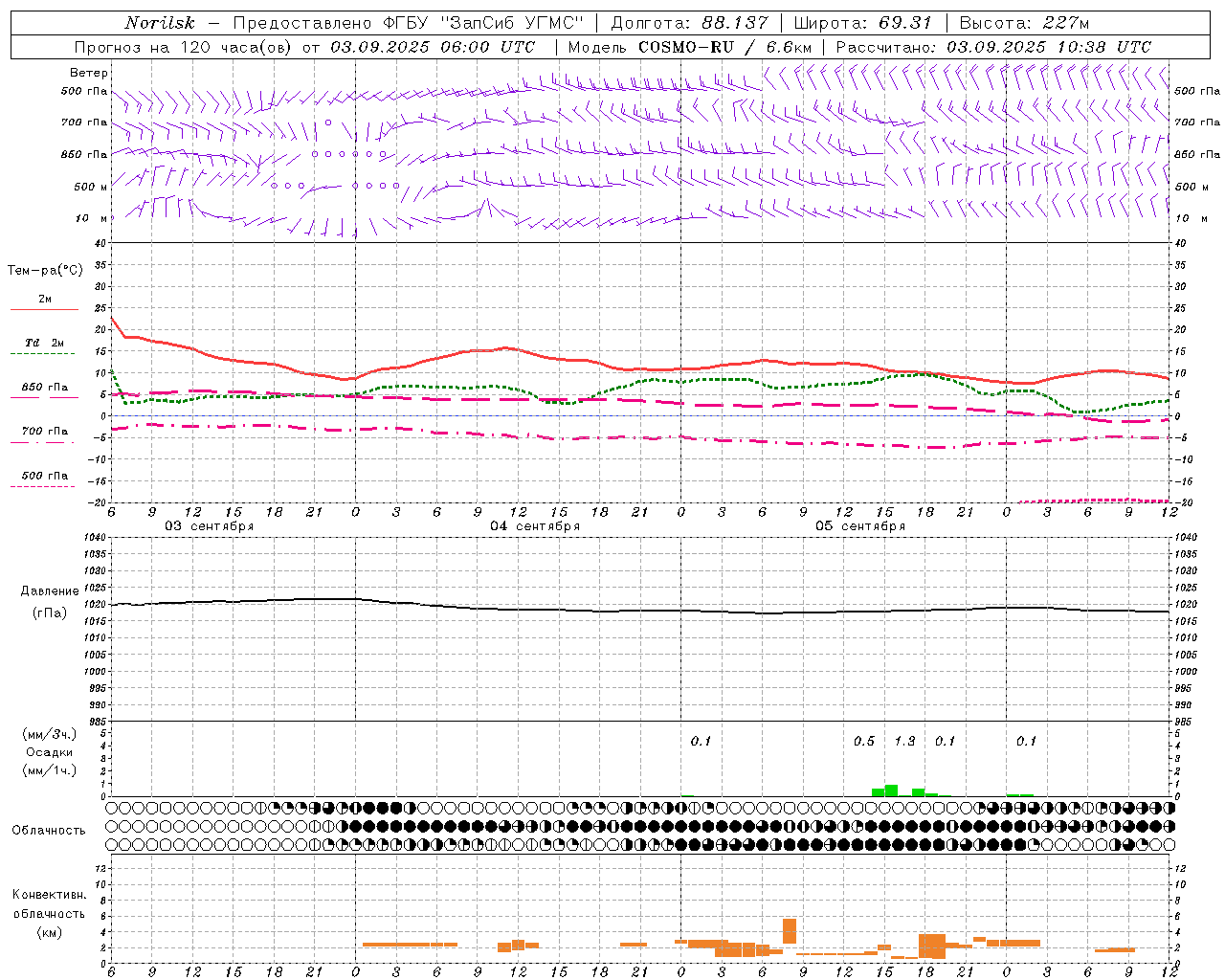This screenshot has width=1225, height=980.
Task: Click the "04 сентября" date label
Action: click(535, 526)
